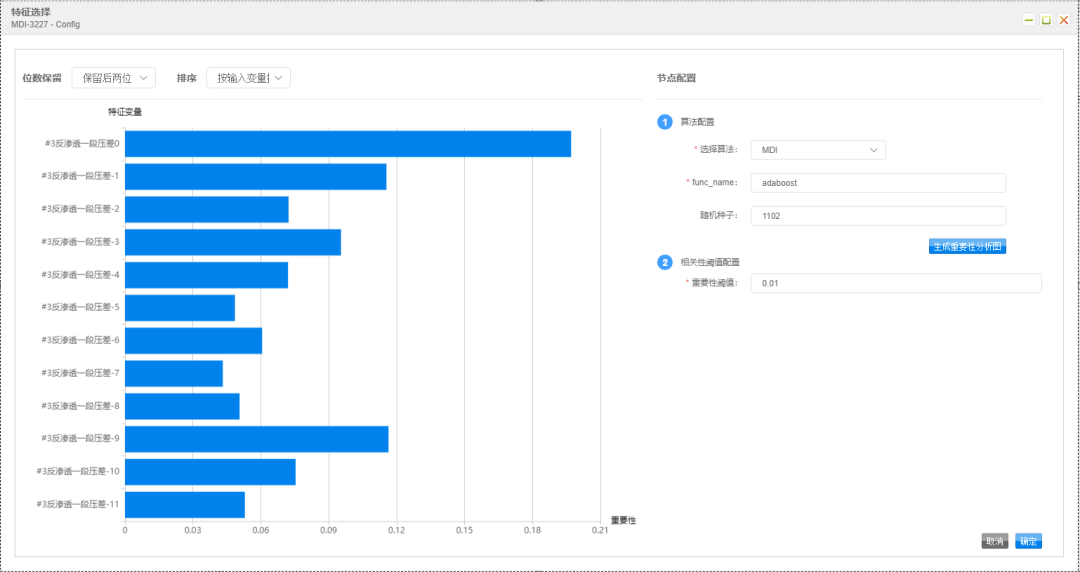Click the 生成重要性分析图 button
This screenshot has height=572, width=1080.
pos(968,247)
